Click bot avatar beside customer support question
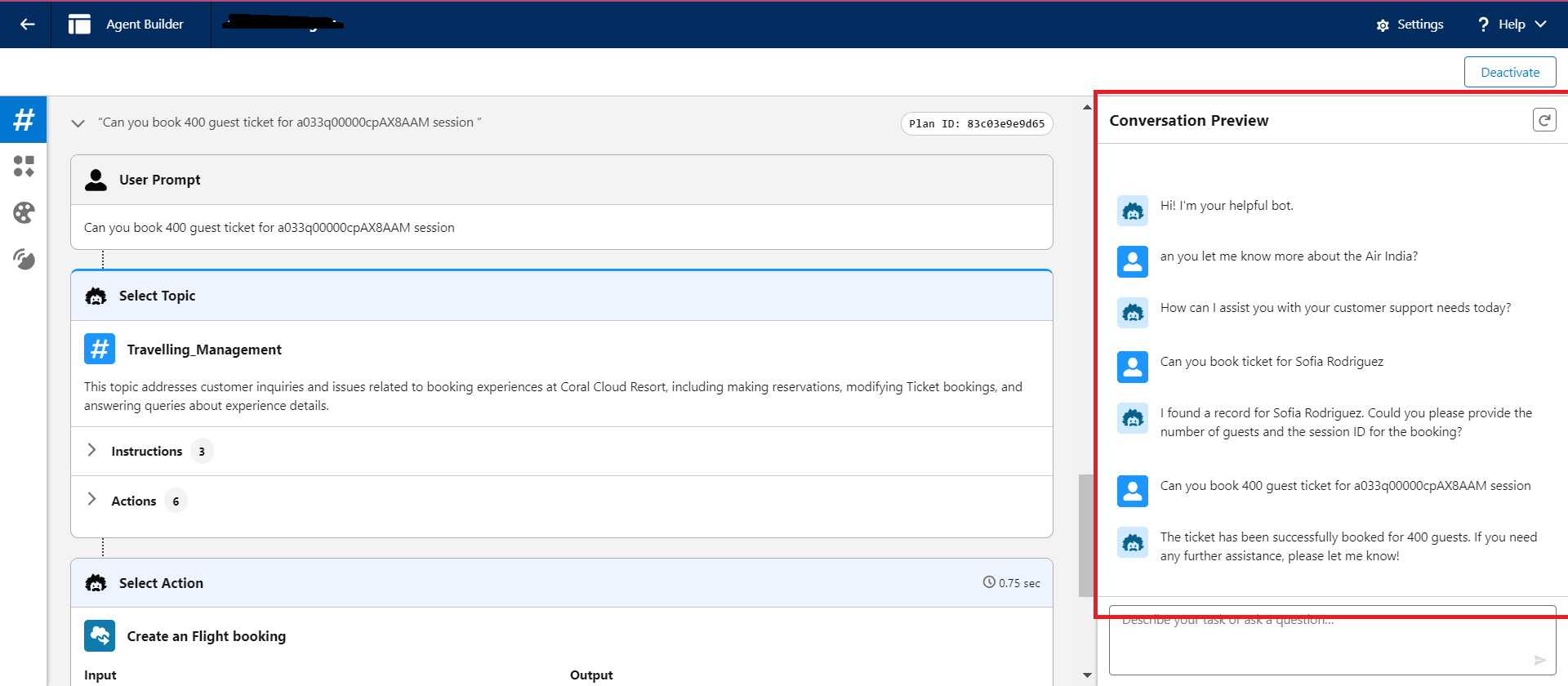This screenshot has width=1568, height=686. pos(1133,313)
